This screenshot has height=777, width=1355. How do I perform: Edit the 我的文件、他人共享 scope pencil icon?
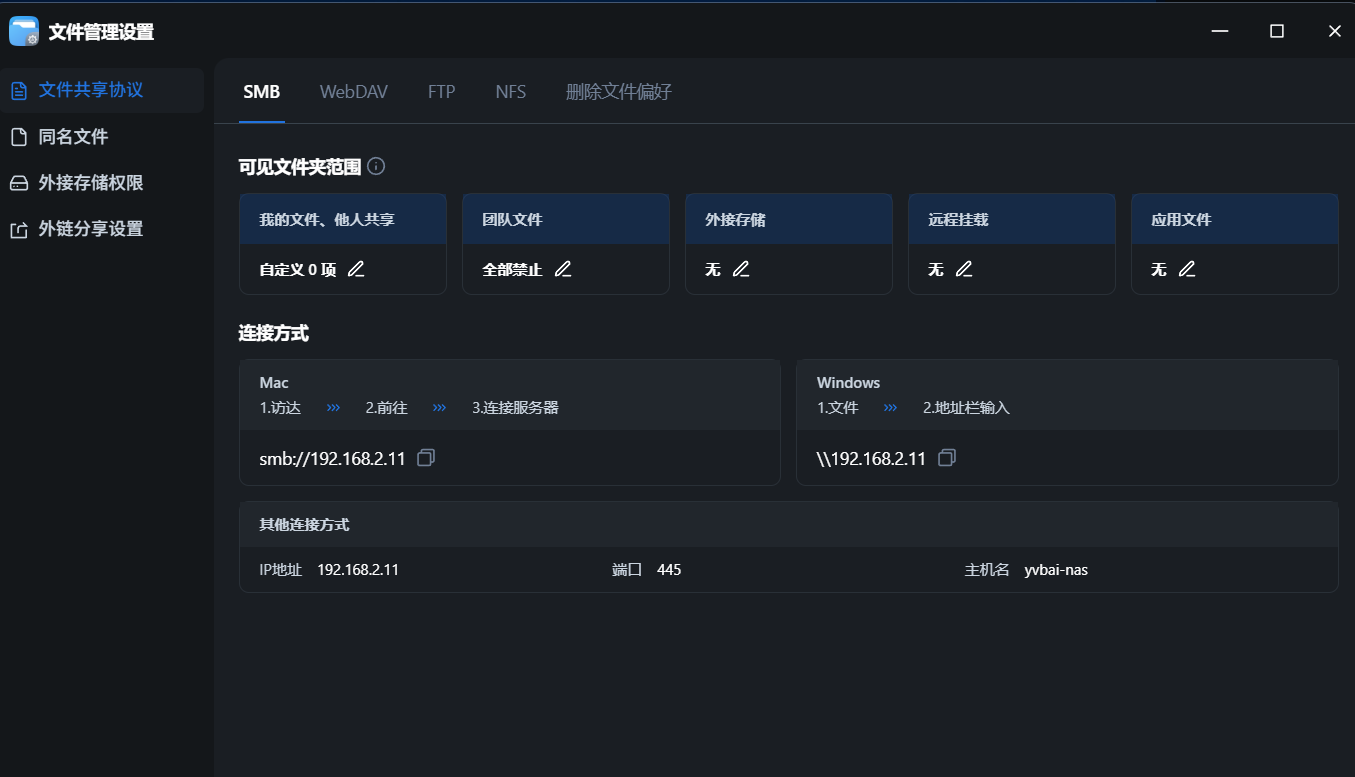click(x=356, y=269)
